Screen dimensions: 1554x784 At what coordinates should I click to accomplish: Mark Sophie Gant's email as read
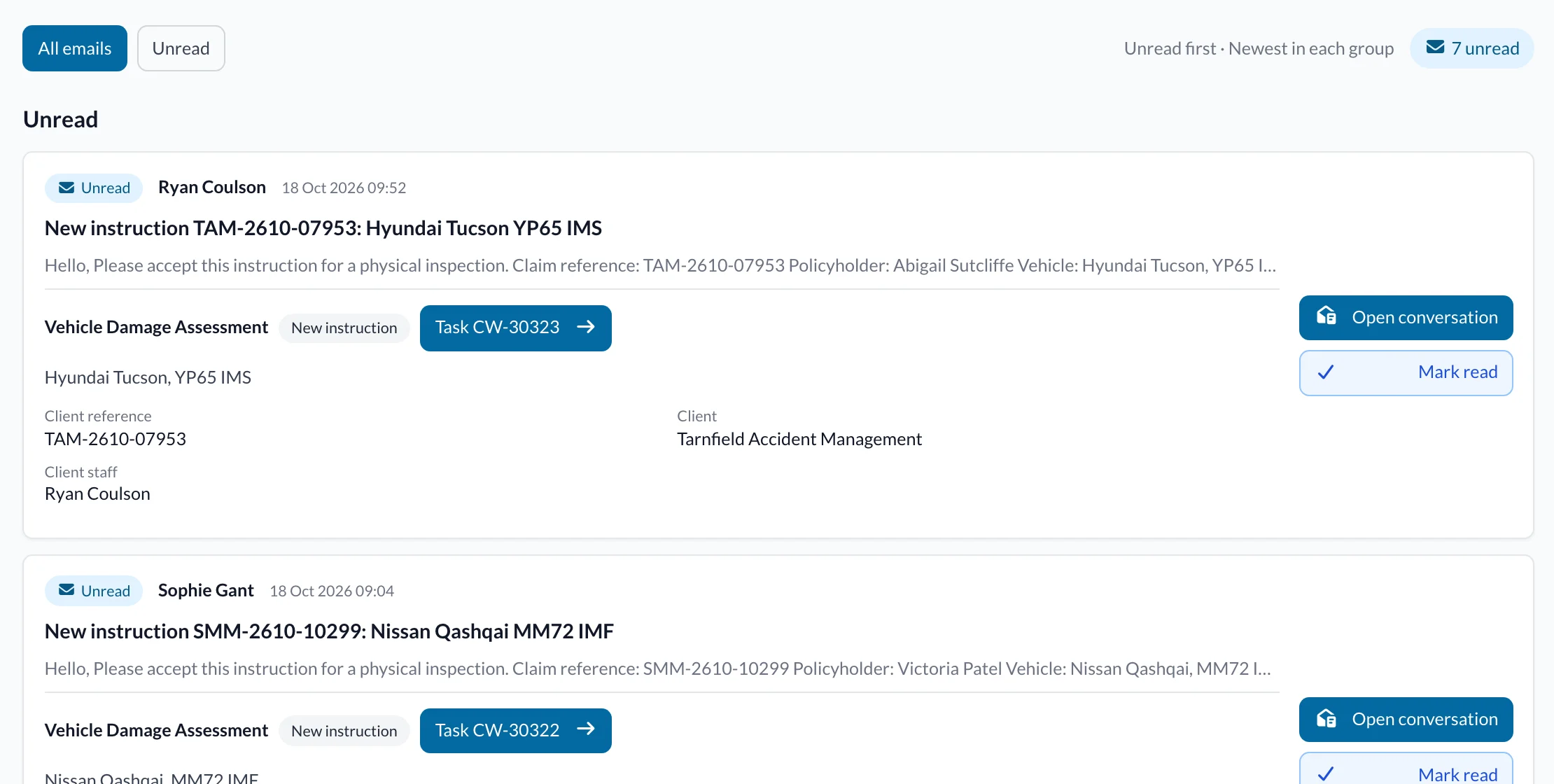point(1406,769)
